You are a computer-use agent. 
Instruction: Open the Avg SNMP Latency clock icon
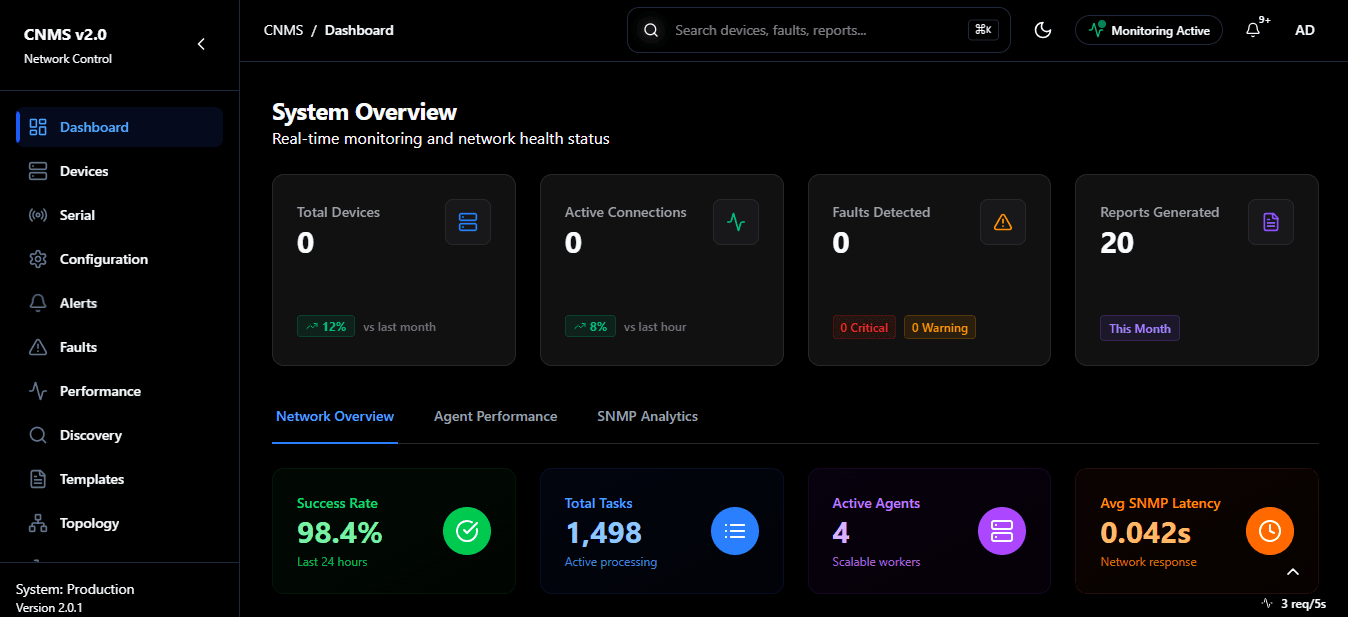(1269, 531)
